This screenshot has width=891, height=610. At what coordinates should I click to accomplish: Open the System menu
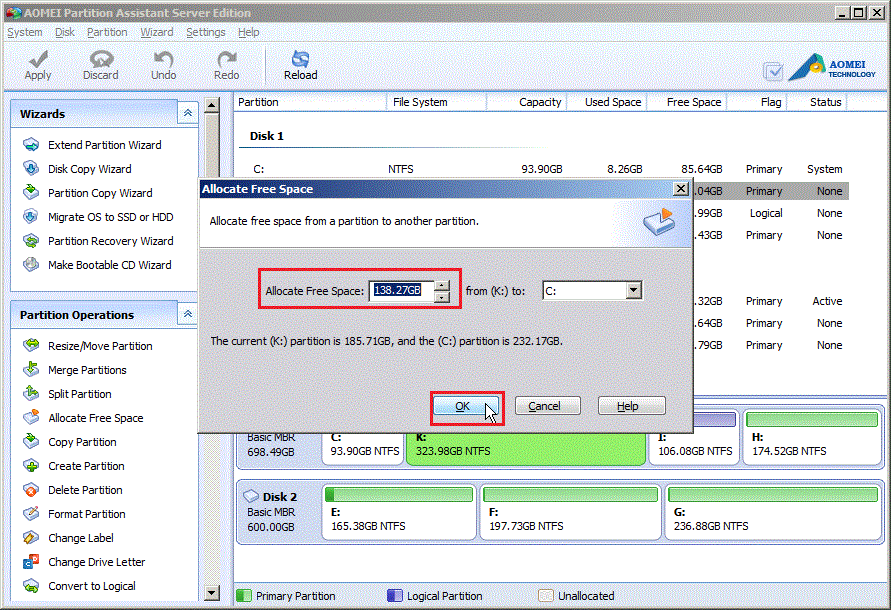tap(24, 32)
